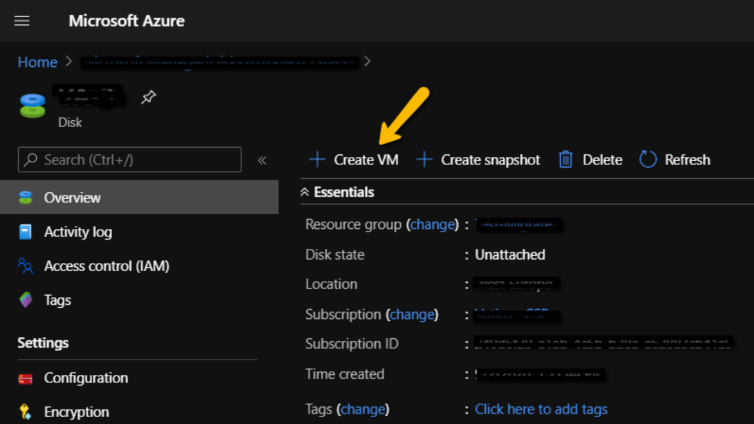This screenshot has width=754, height=424.
Task: Open the Overview menu item
Action: coord(139,198)
